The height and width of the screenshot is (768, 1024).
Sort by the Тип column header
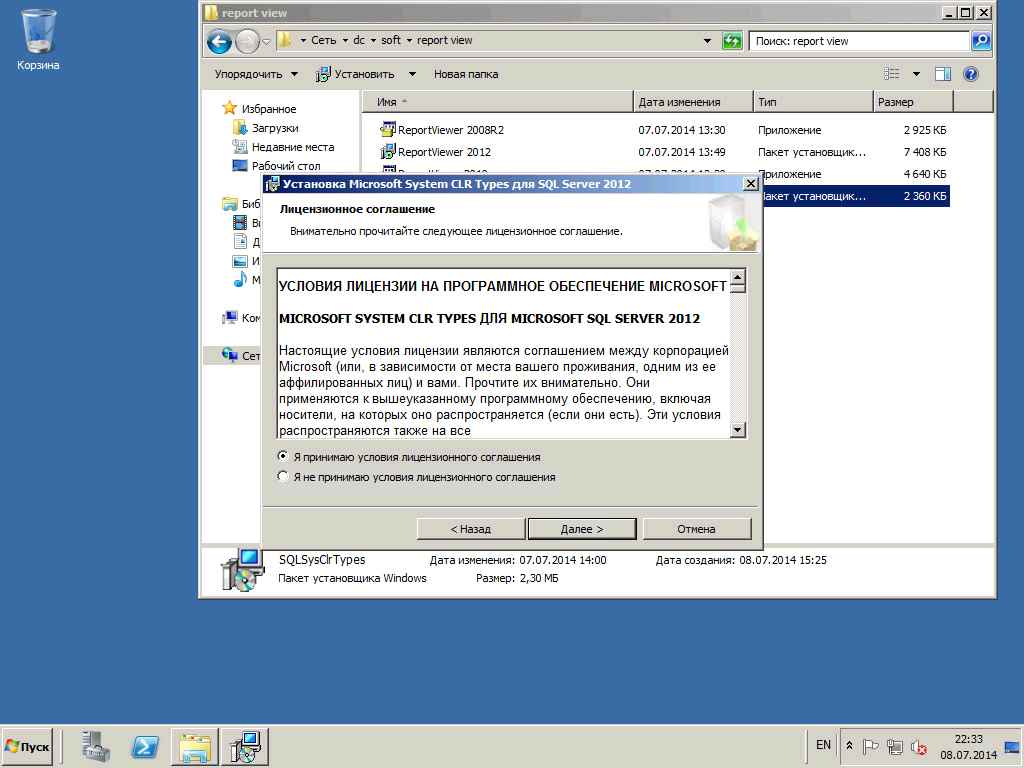pos(813,102)
